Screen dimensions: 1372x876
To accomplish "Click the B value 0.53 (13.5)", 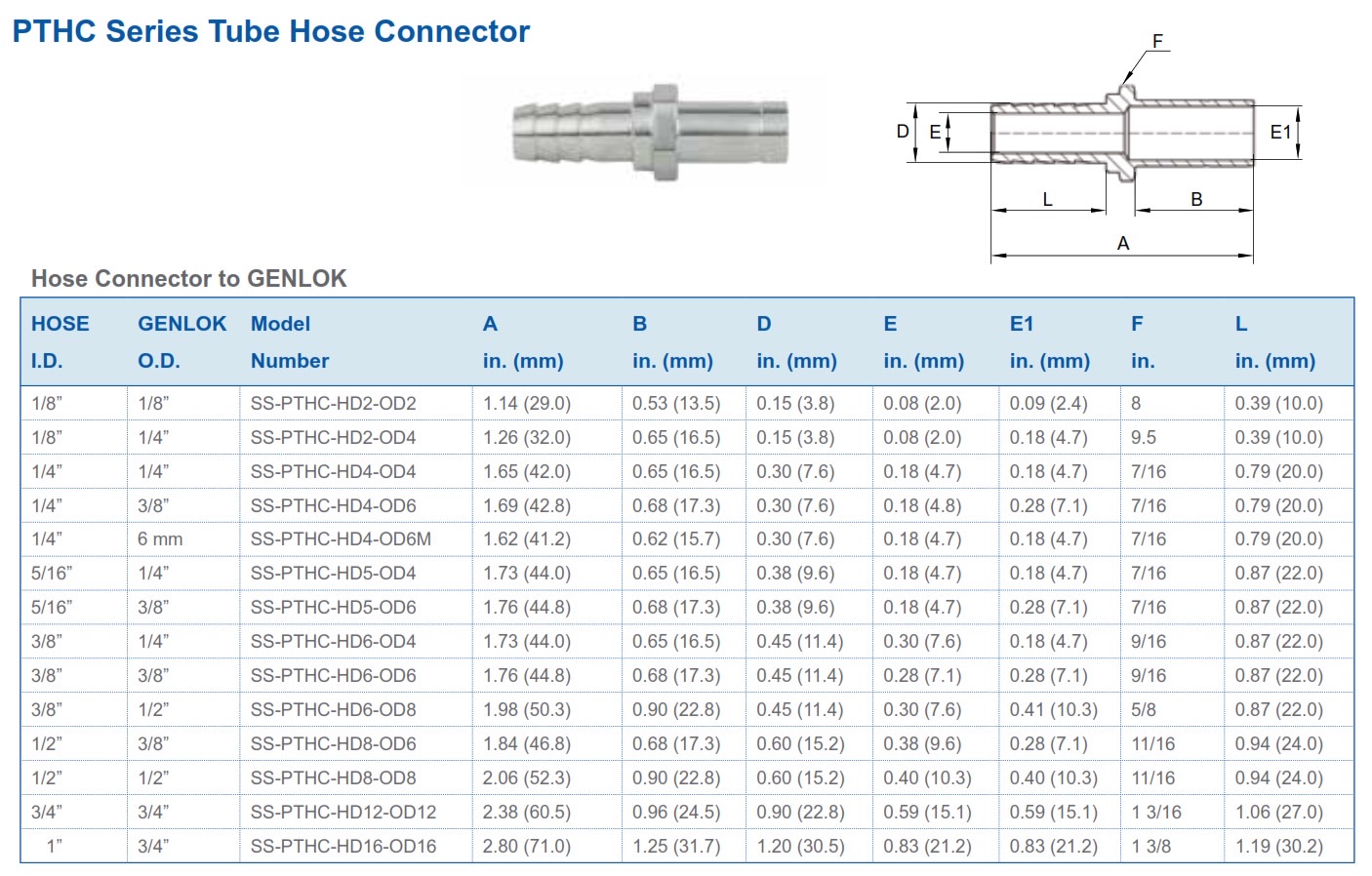I will (x=676, y=404).
